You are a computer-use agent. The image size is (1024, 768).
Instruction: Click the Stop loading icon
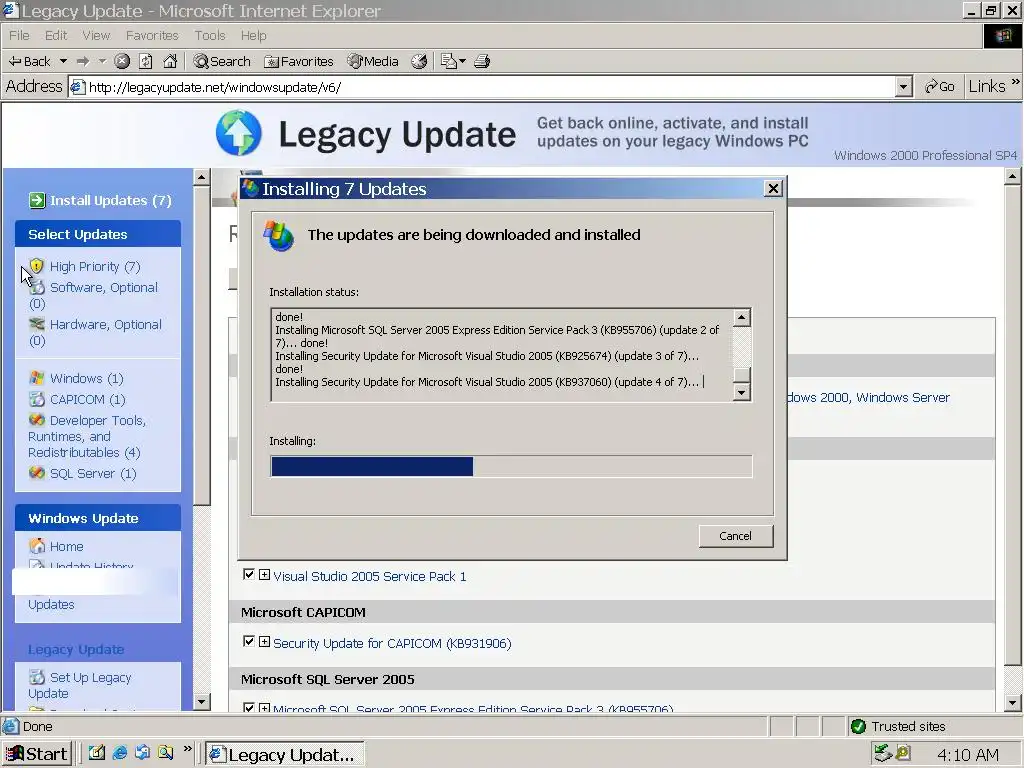click(x=122, y=61)
